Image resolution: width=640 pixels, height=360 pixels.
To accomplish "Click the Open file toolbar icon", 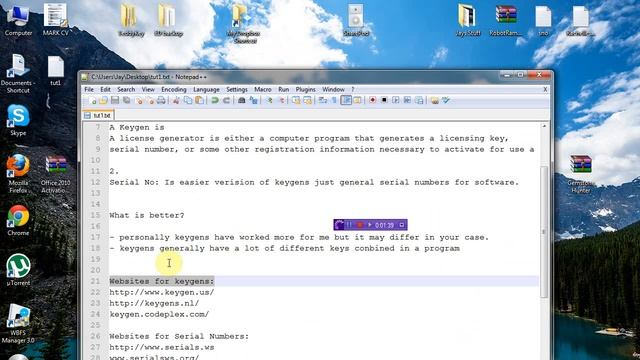I will click(103, 100).
